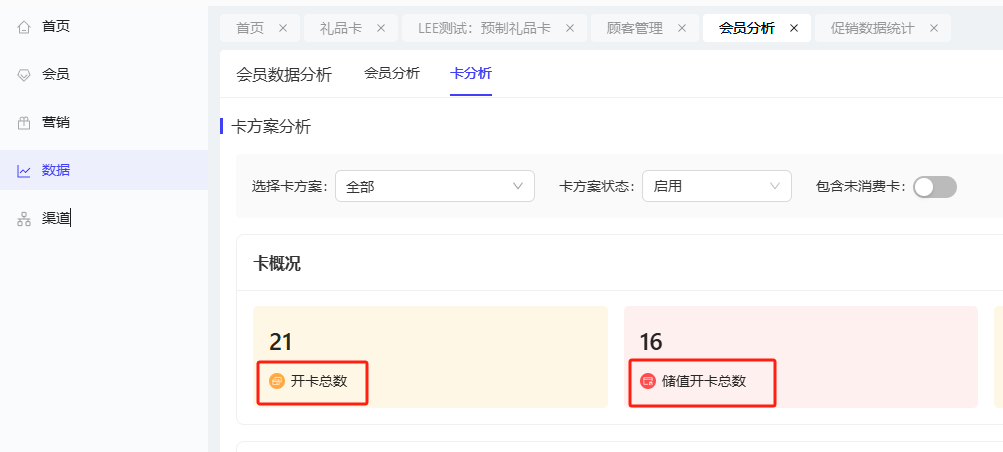Screen dimensions: 1003x452
Task: Close the 首页 tab
Action: click(283, 28)
